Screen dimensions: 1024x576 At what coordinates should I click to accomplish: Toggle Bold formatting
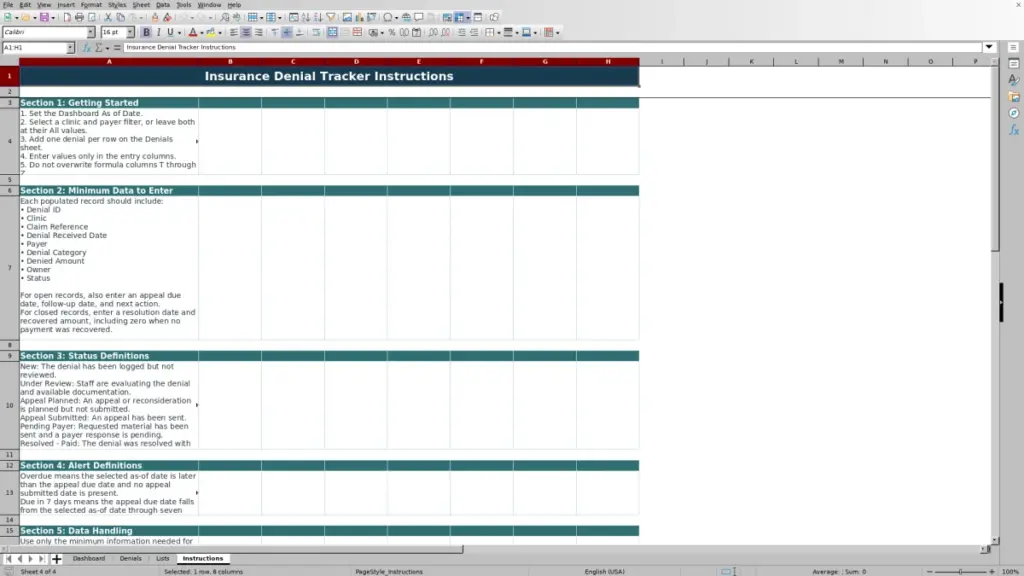click(x=146, y=32)
